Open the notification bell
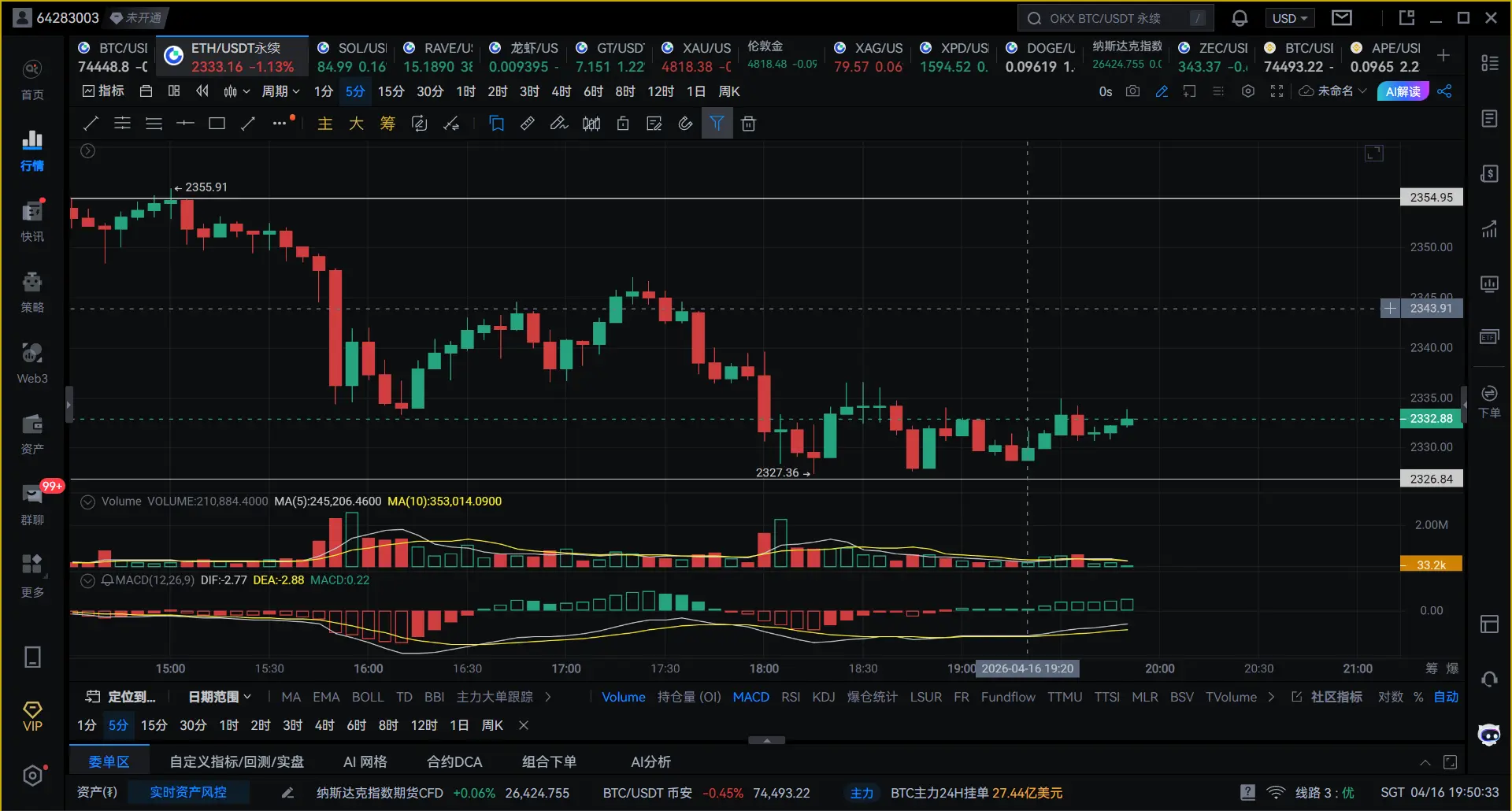1512x811 pixels. pos(1240,18)
